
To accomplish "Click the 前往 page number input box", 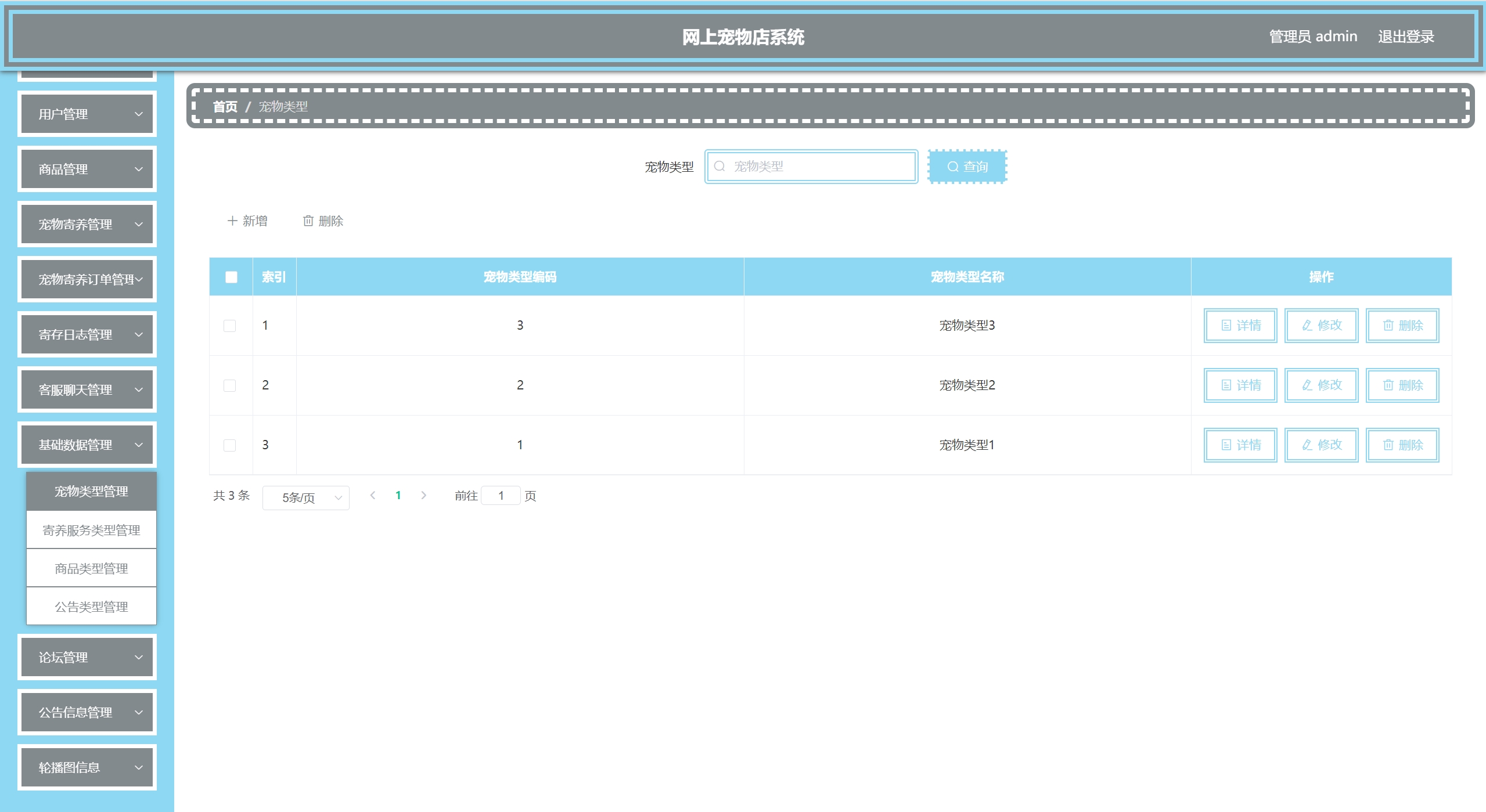I will click(x=501, y=495).
